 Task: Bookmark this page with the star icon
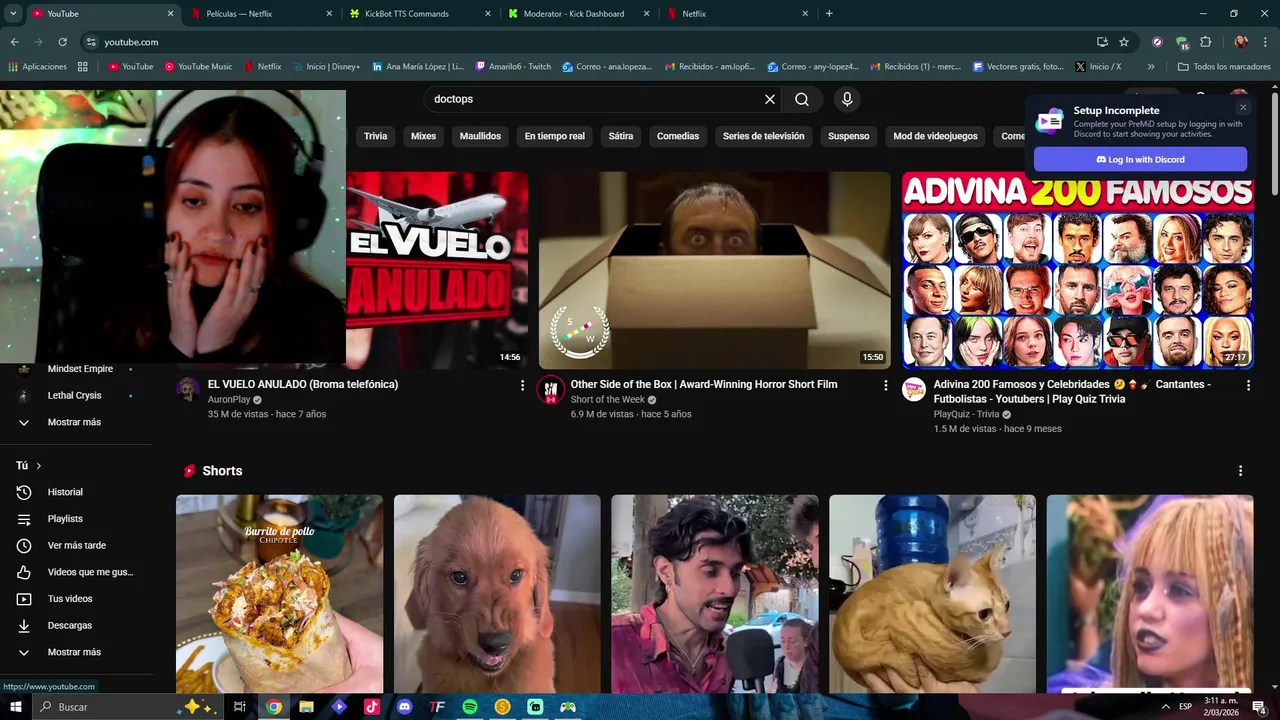pyautogui.click(x=1124, y=42)
